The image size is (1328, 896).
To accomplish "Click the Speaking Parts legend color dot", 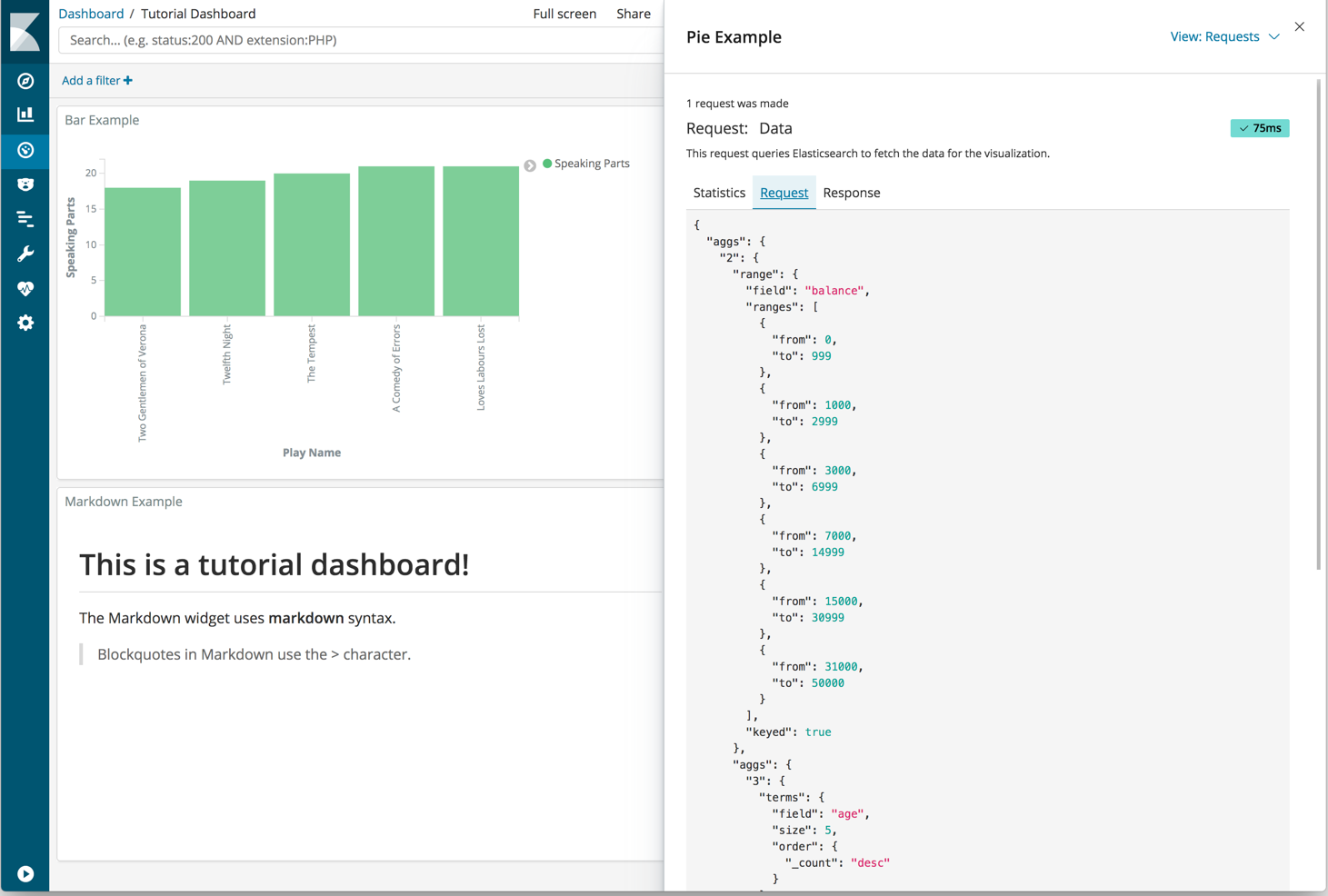I will tap(547, 164).
